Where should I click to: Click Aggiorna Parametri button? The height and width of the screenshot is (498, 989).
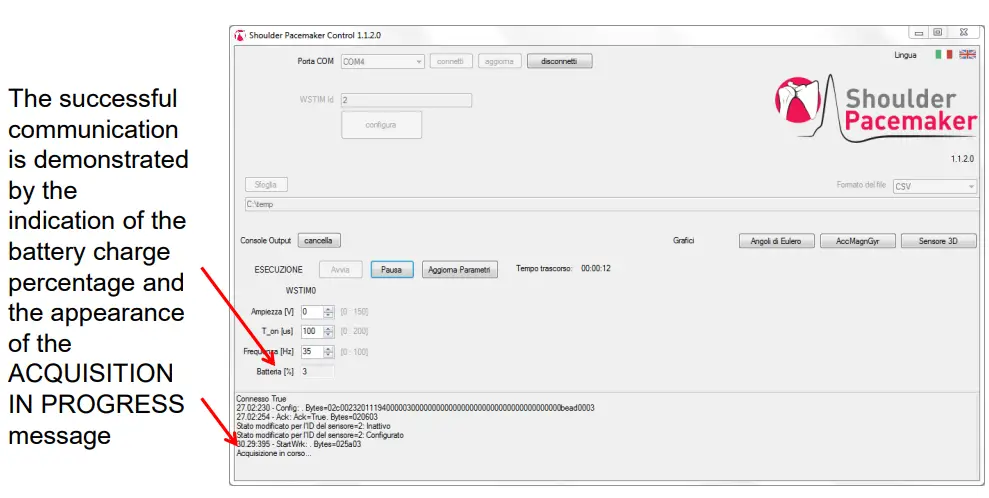pos(460,269)
